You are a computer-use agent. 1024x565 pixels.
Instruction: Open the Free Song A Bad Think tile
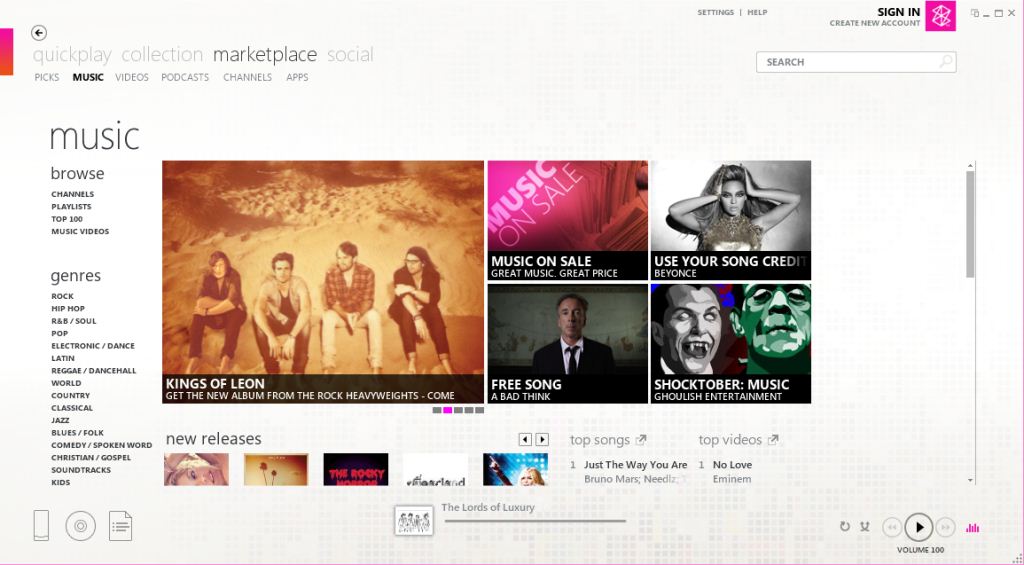568,344
